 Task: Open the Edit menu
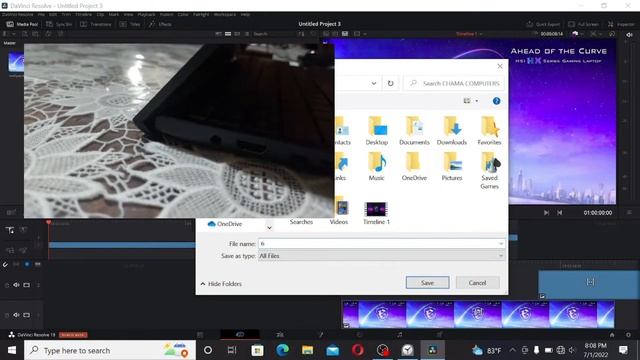pos(53,14)
